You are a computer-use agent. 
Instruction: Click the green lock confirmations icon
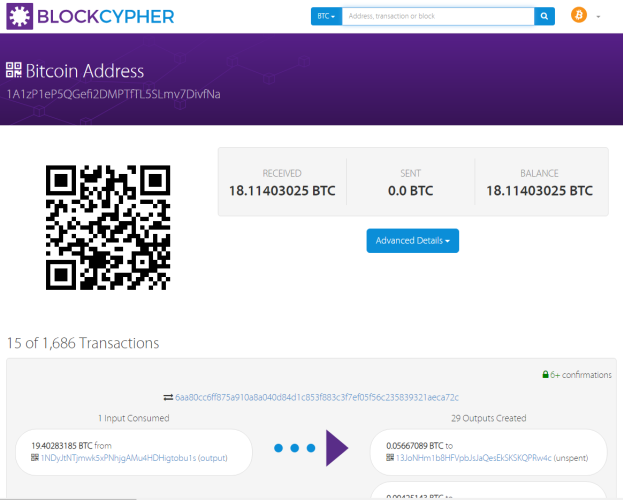point(546,374)
